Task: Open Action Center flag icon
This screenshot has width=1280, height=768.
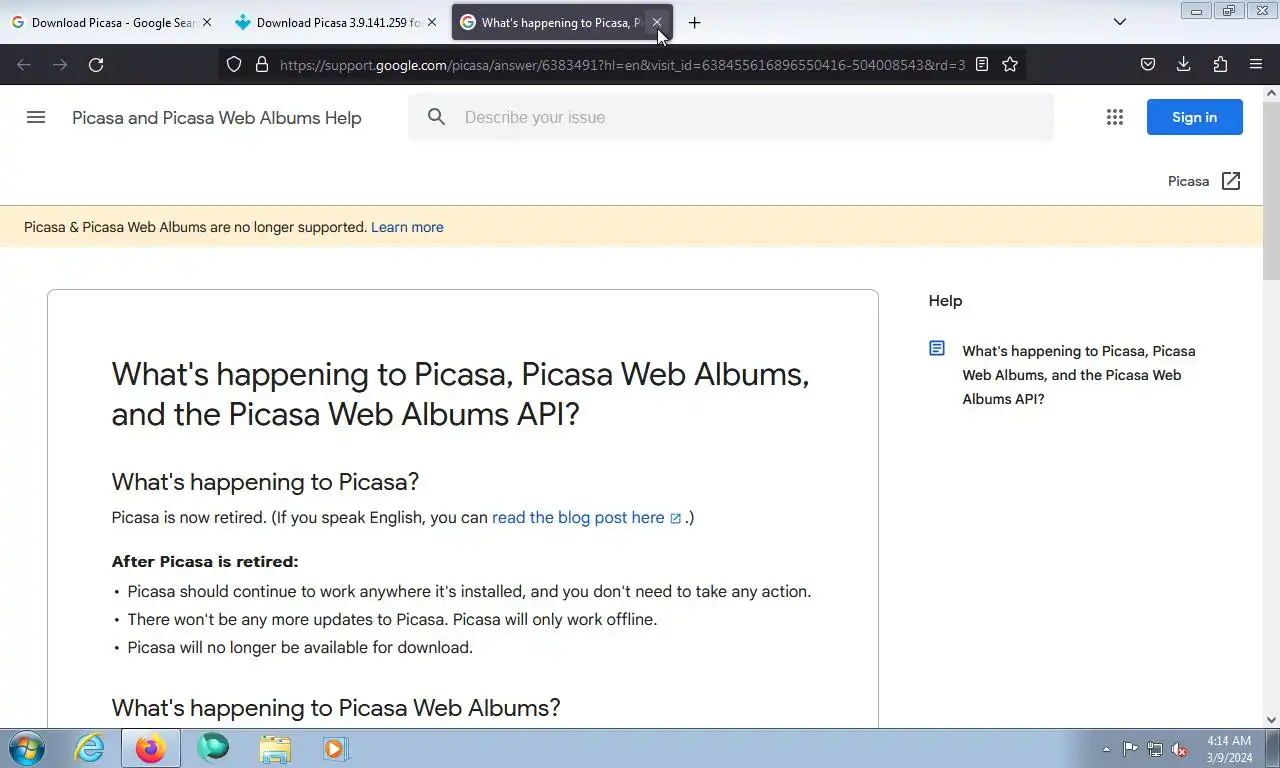Action: pyautogui.click(x=1130, y=749)
